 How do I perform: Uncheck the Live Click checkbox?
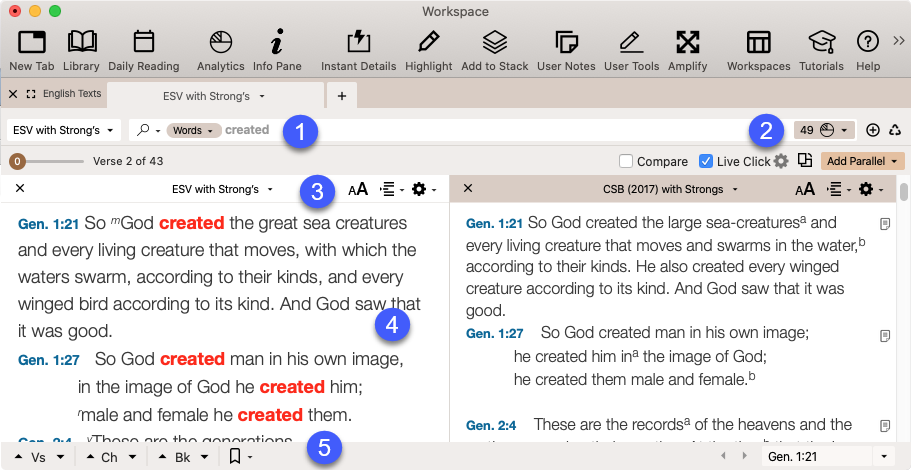[x=706, y=161]
